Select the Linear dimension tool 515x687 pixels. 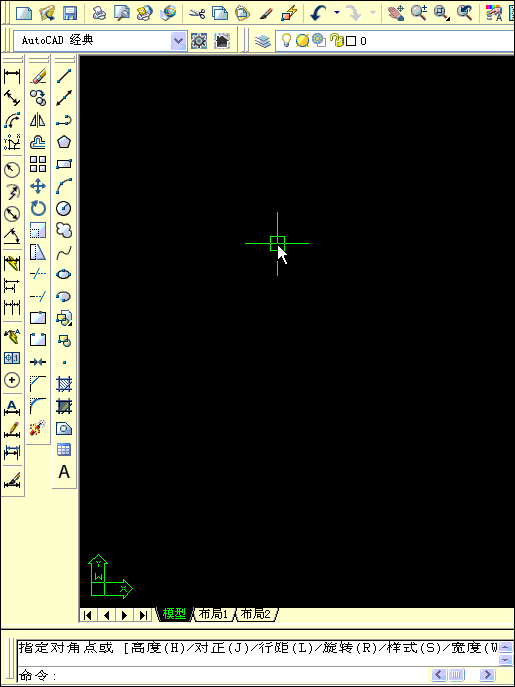12,76
